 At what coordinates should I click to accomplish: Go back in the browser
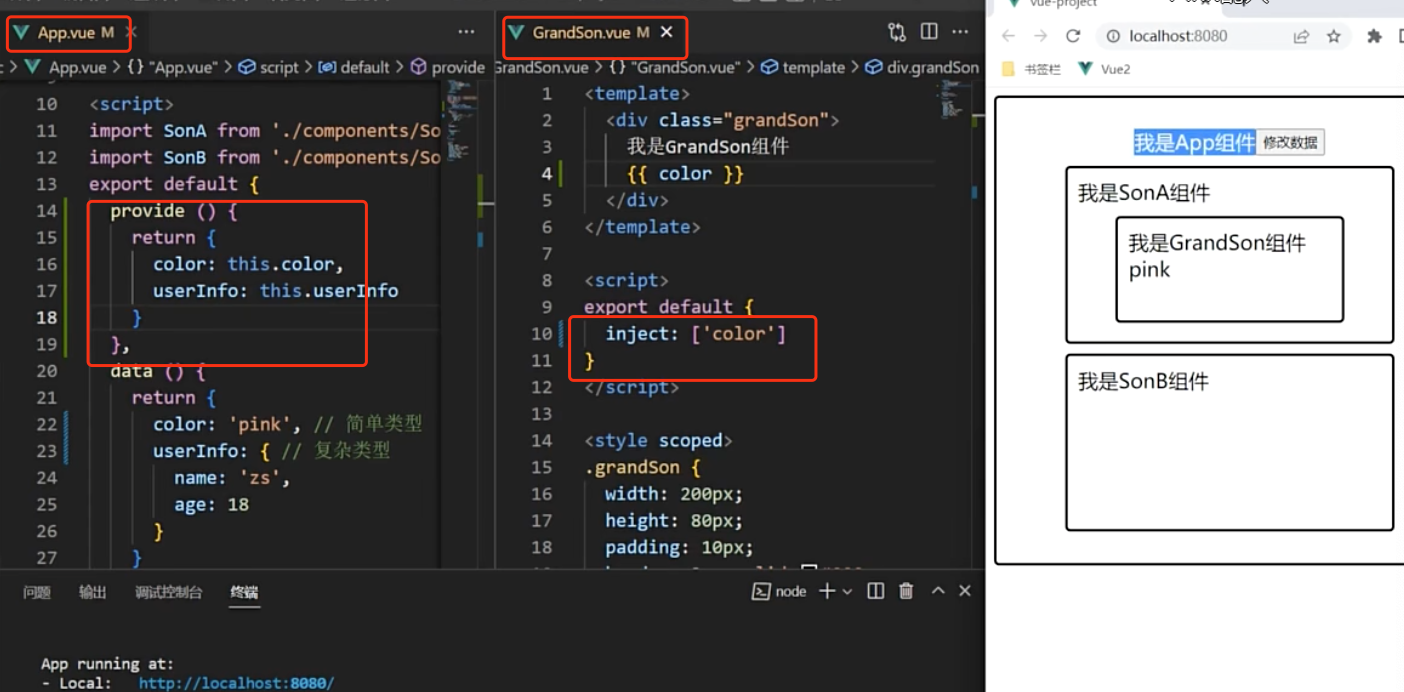(1008, 36)
